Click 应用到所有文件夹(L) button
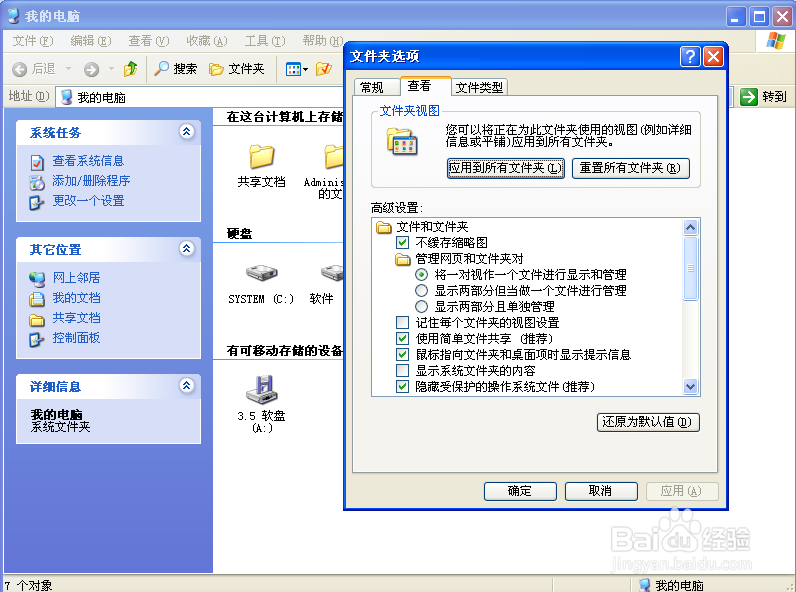 coord(506,168)
